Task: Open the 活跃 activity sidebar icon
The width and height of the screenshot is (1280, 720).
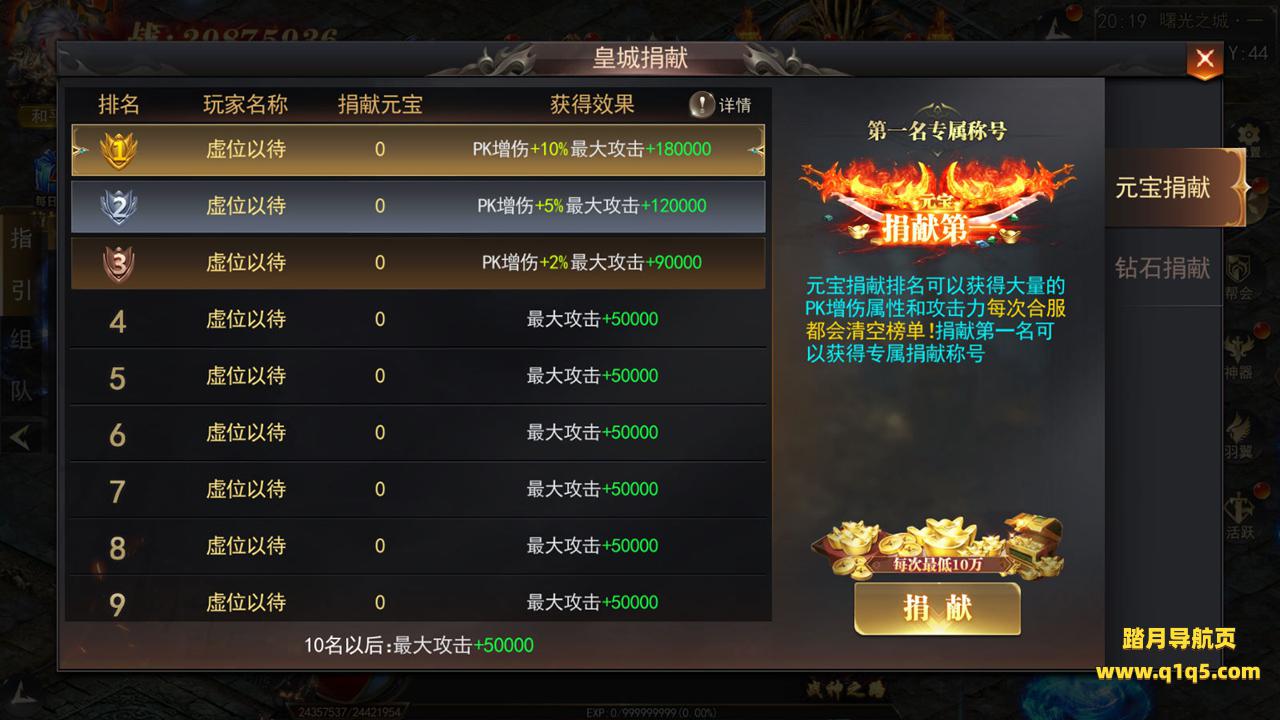Action: (x=1240, y=516)
